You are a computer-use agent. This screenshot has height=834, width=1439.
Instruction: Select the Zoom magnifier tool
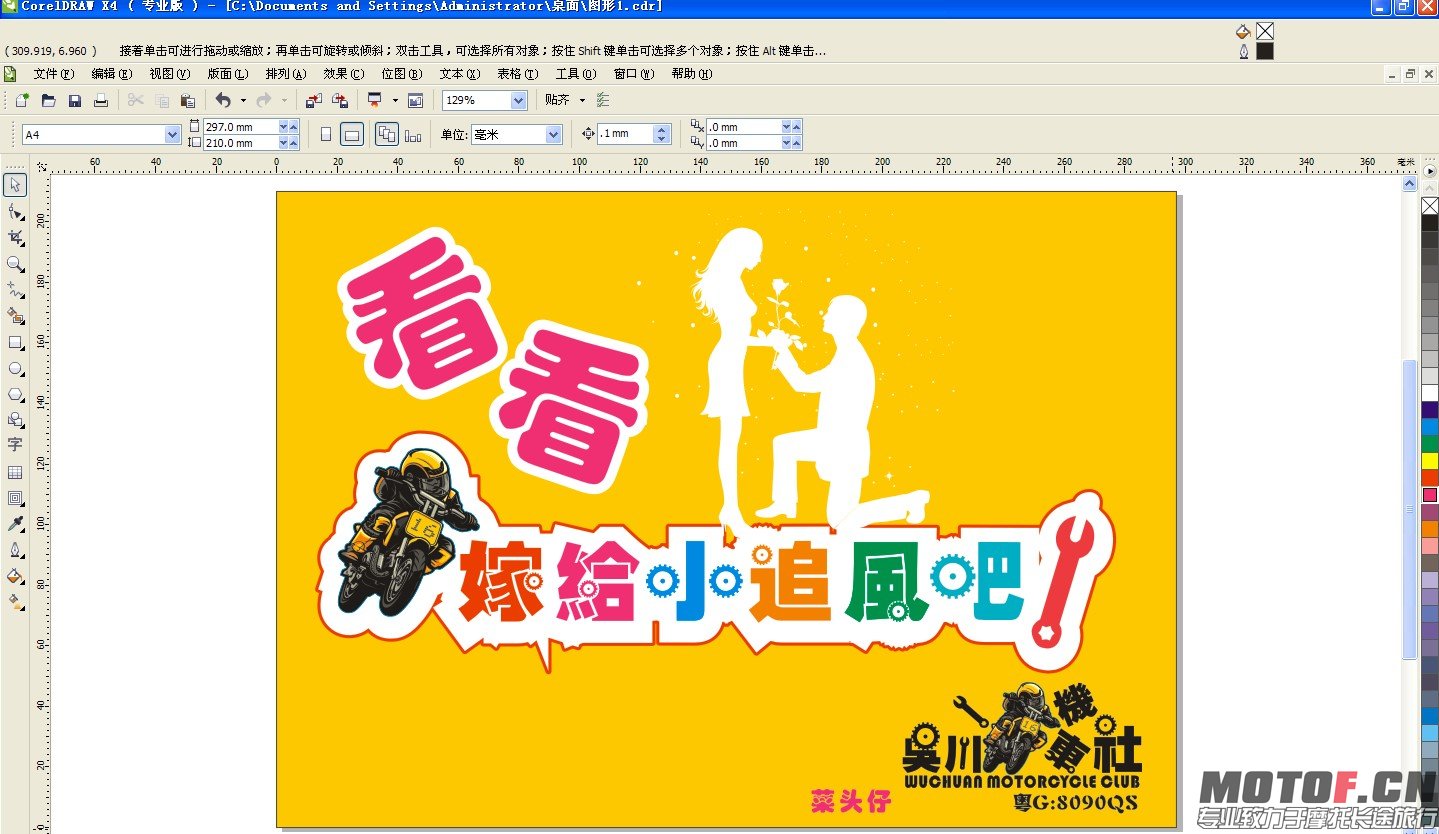pyautogui.click(x=15, y=263)
